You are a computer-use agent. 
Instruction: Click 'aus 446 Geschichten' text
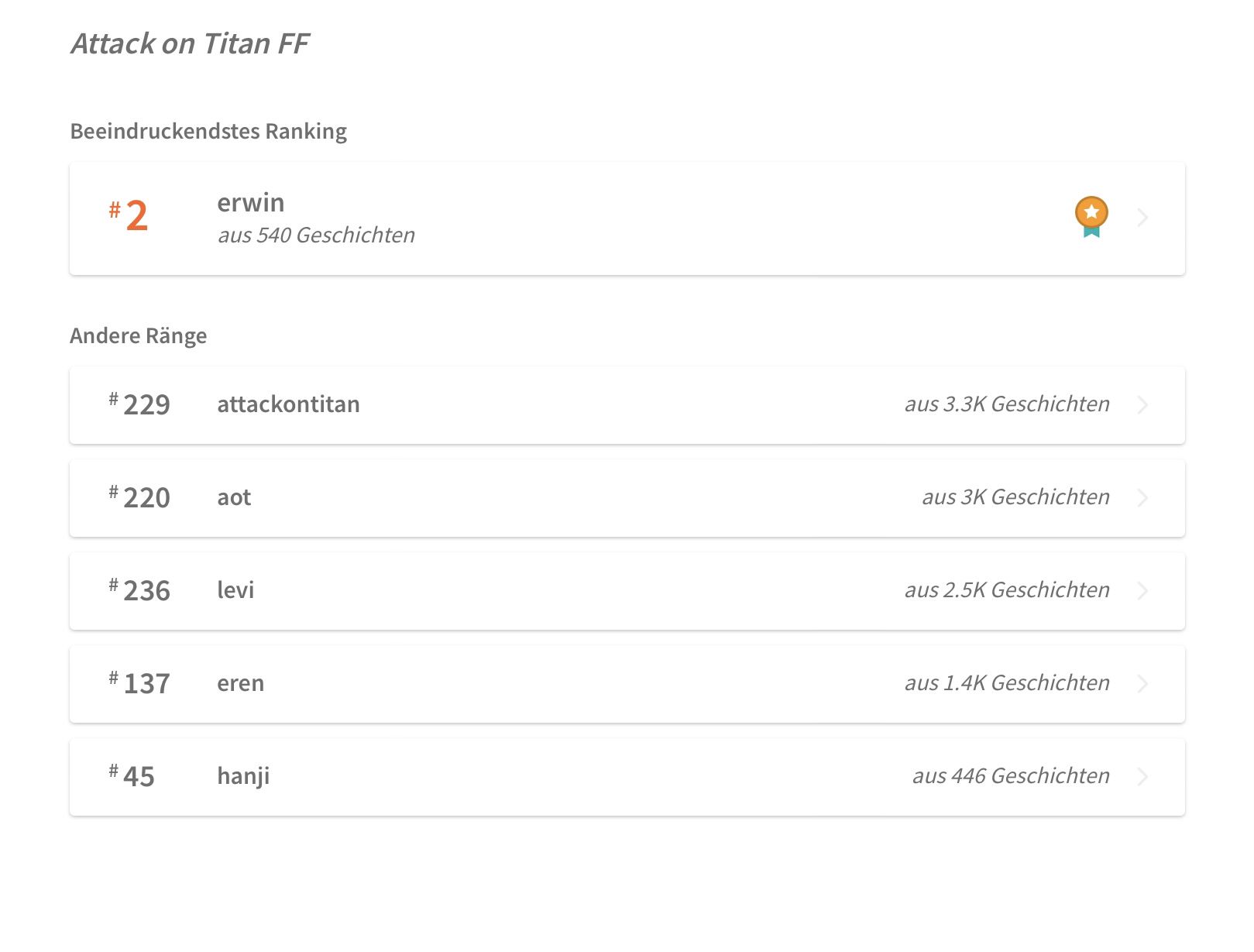click(x=1011, y=775)
